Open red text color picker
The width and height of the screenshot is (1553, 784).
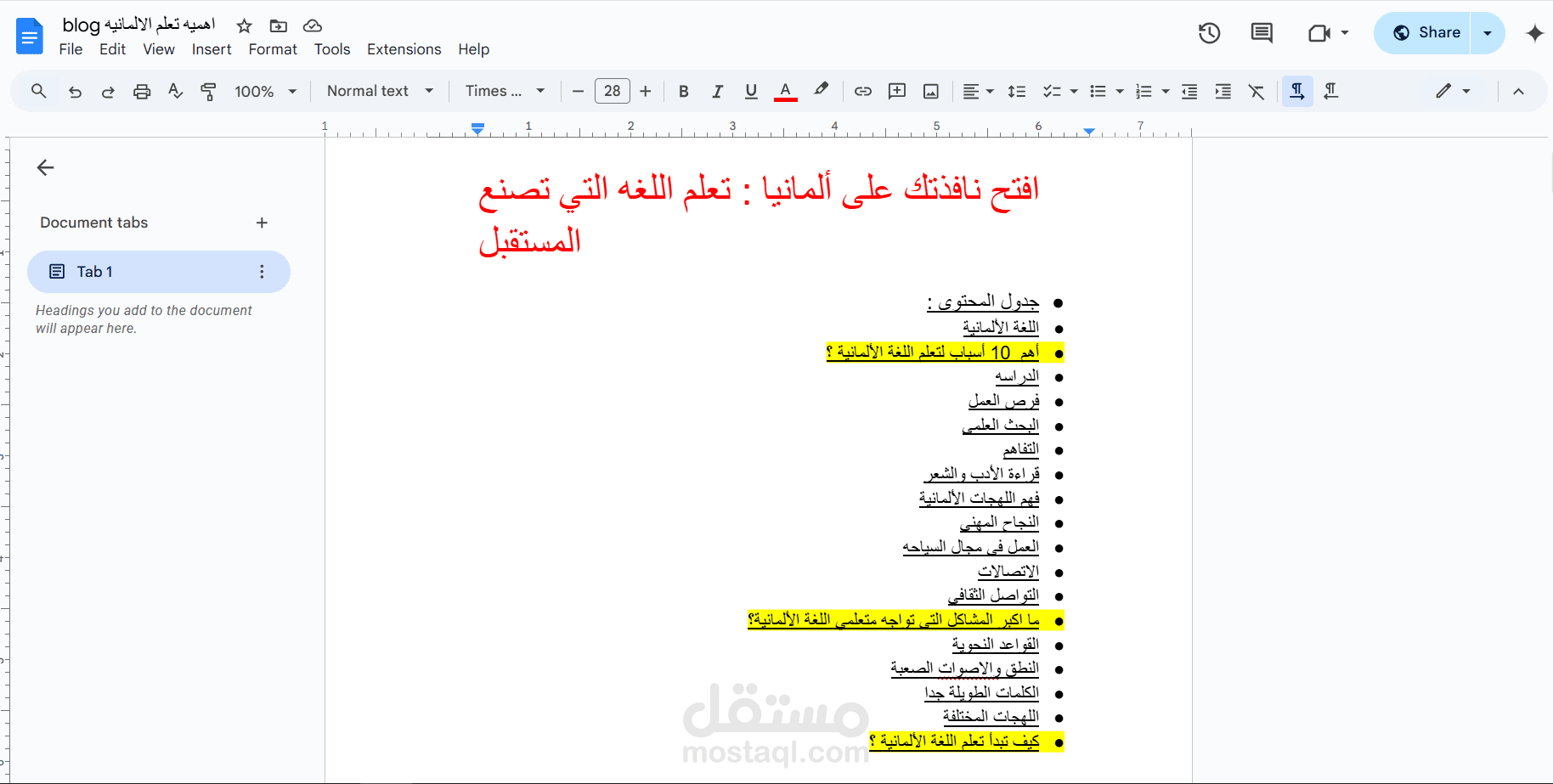(786, 91)
